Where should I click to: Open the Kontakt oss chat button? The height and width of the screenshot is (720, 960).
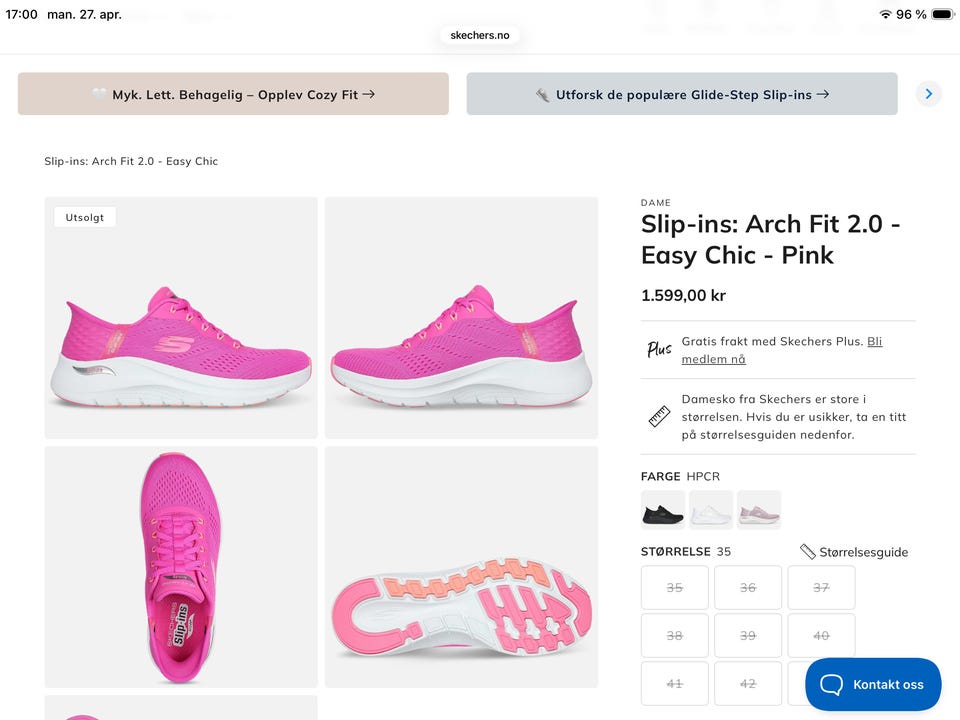point(873,684)
